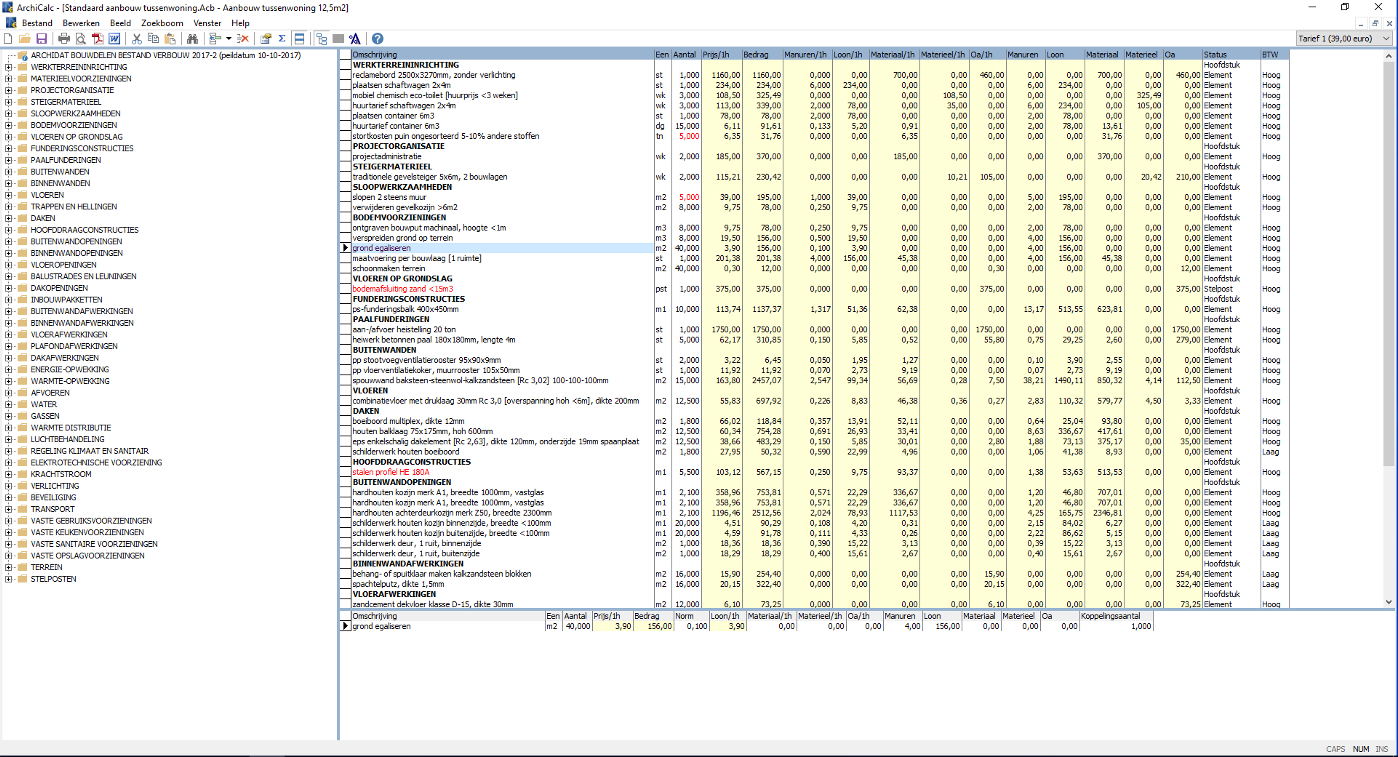Toggle the search tree view icon
Viewport: 1398px width, 757px height.
(x=322, y=38)
